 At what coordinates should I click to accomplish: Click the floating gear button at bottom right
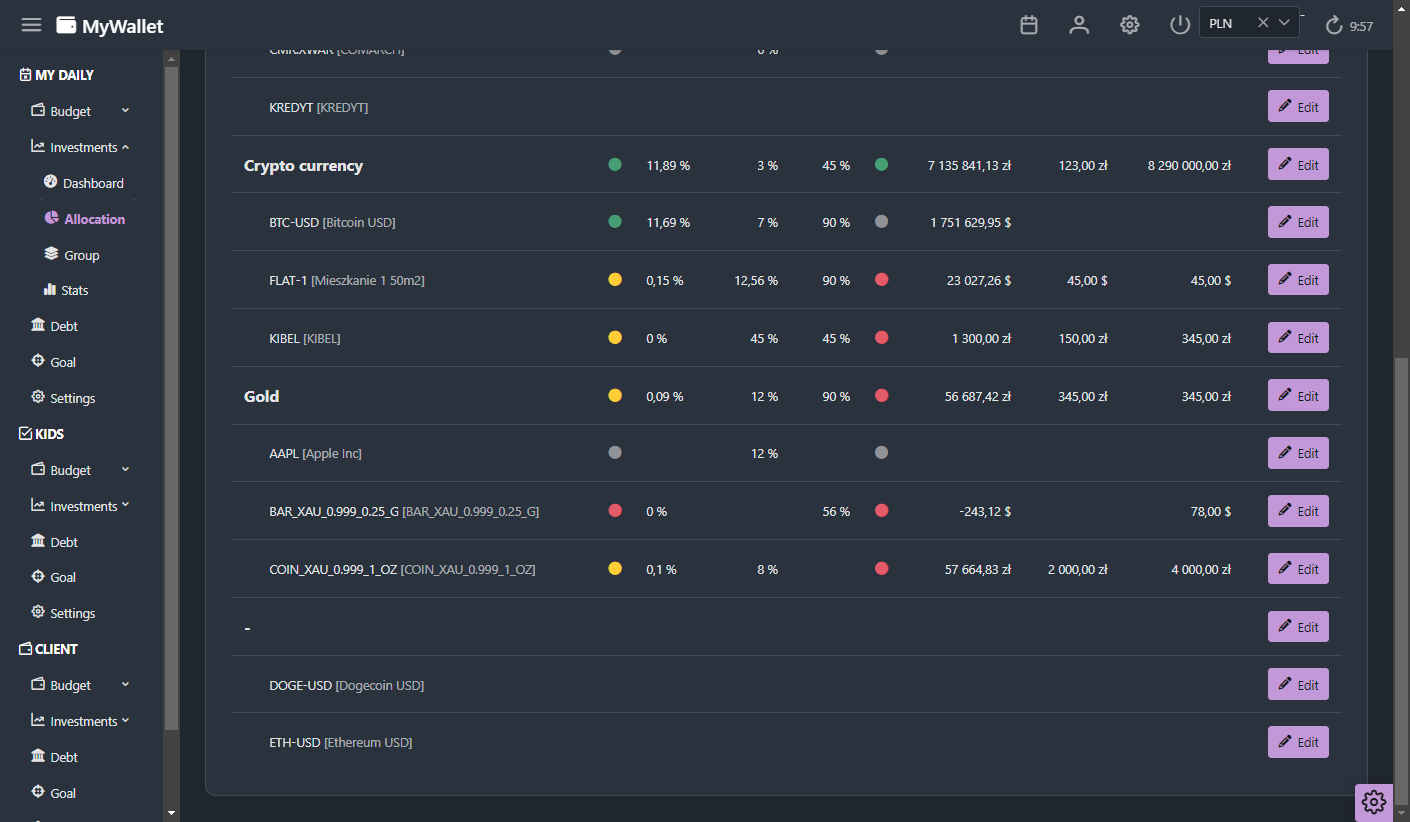click(x=1374, y=802)
